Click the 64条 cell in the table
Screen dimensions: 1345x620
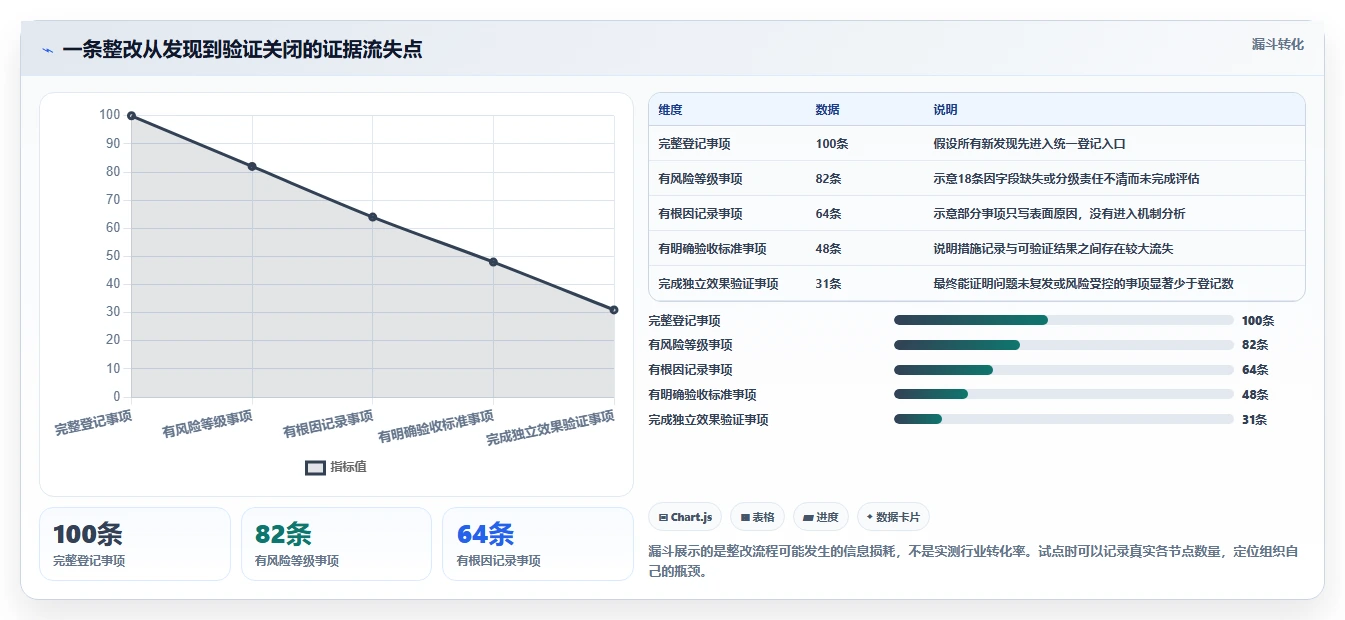click(828, 214)
